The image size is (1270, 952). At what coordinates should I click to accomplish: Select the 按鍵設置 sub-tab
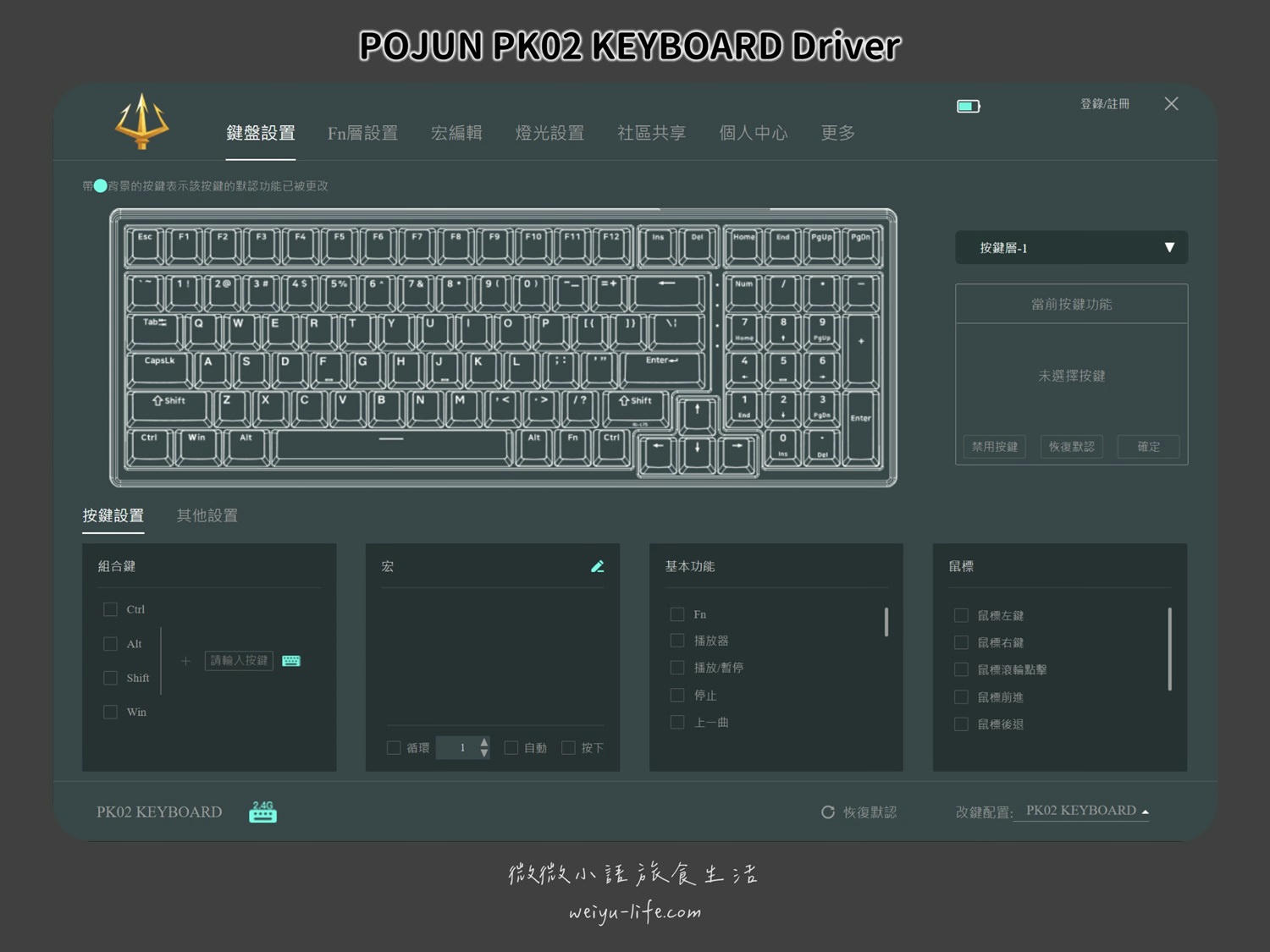tap(113, 515)
